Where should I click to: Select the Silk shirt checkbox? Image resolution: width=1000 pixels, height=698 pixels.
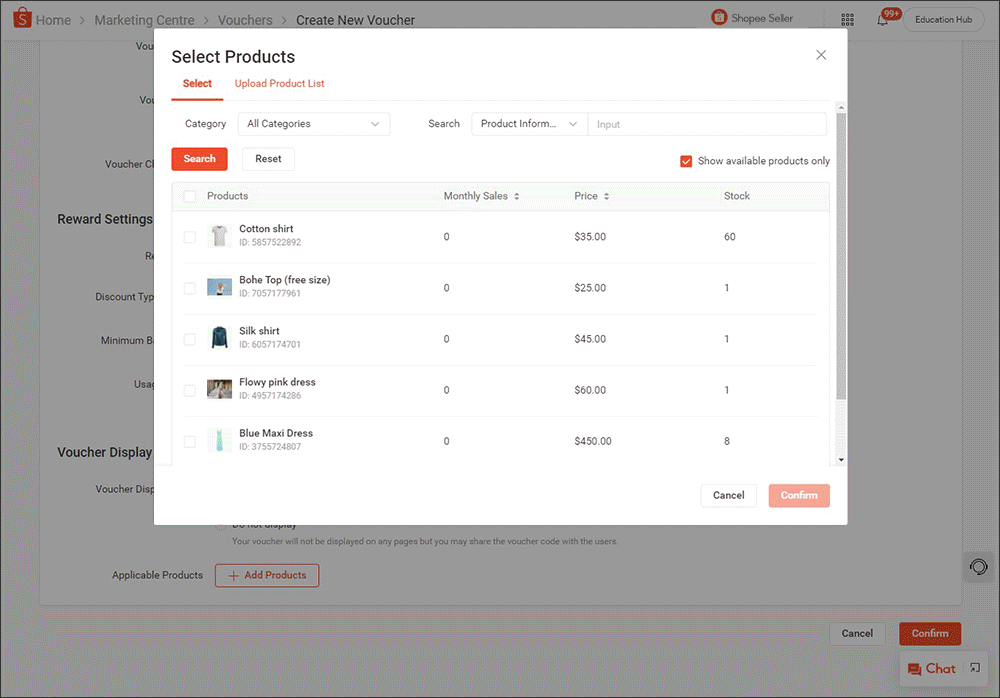pyautogui.click(x=189, y=338)
